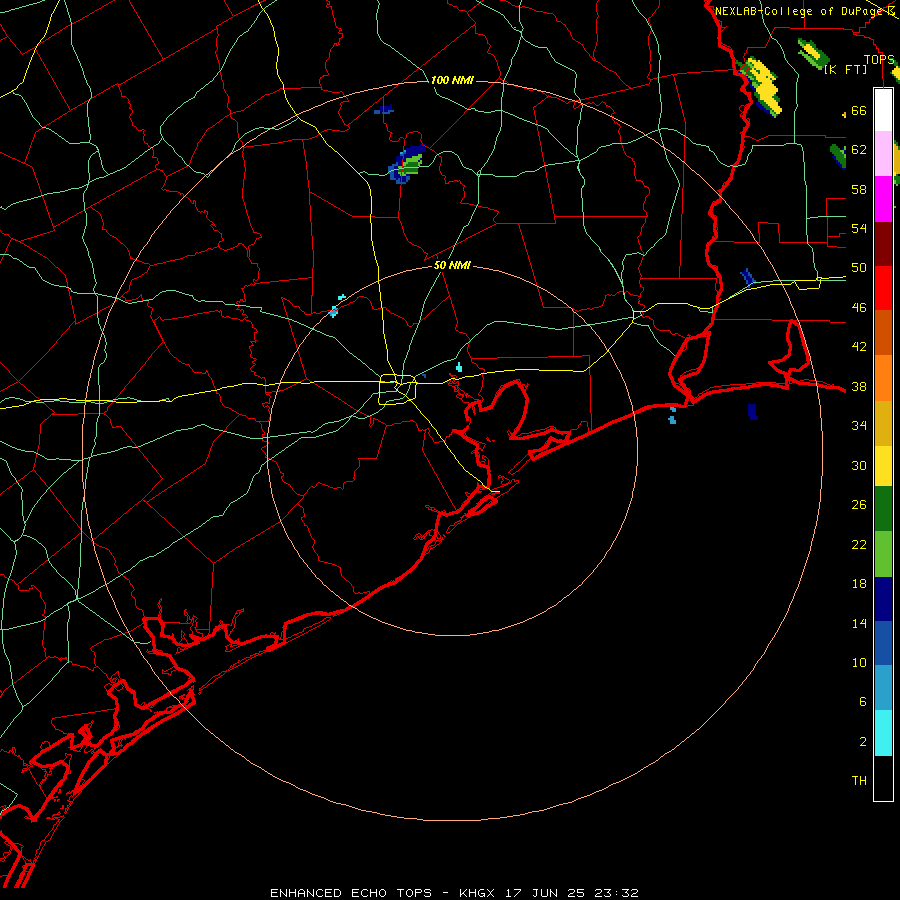Click the white swatch in the tops legend

883,110
